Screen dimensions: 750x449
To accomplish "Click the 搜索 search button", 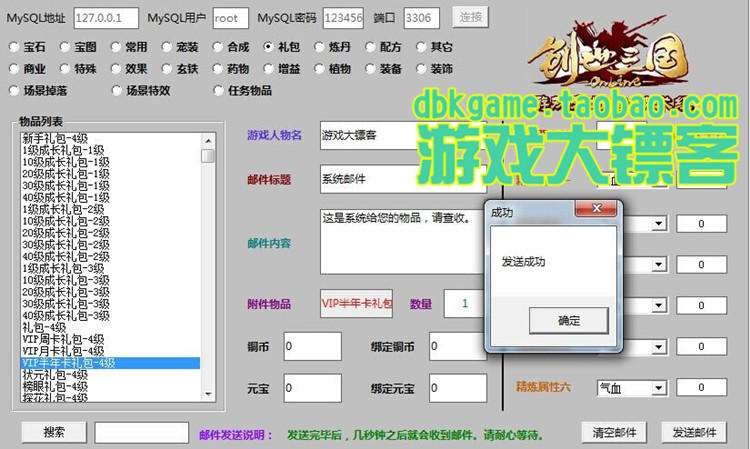I will tap(54, 432).
